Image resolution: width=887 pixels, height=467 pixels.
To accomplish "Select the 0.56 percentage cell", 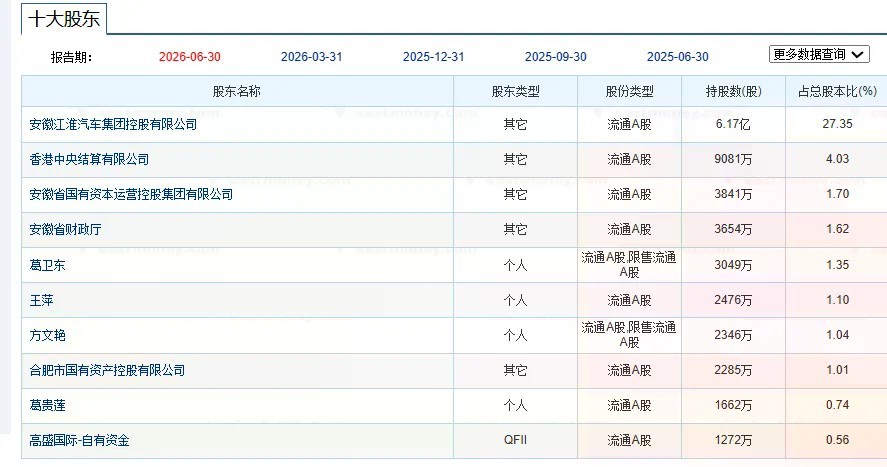I will [x=837, y=440].
